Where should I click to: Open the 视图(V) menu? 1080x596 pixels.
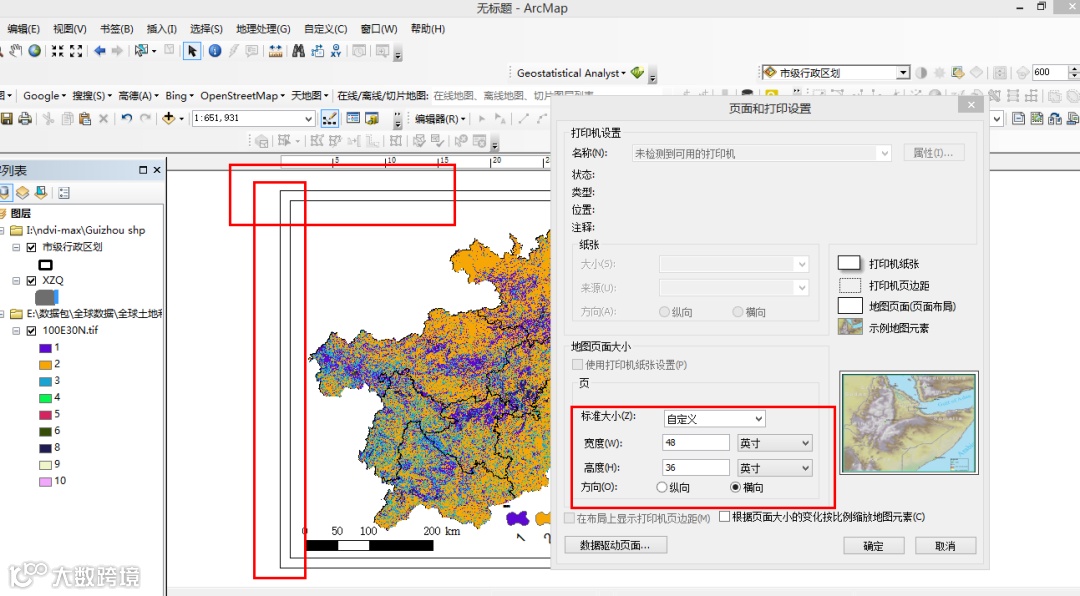coord(70,29)
